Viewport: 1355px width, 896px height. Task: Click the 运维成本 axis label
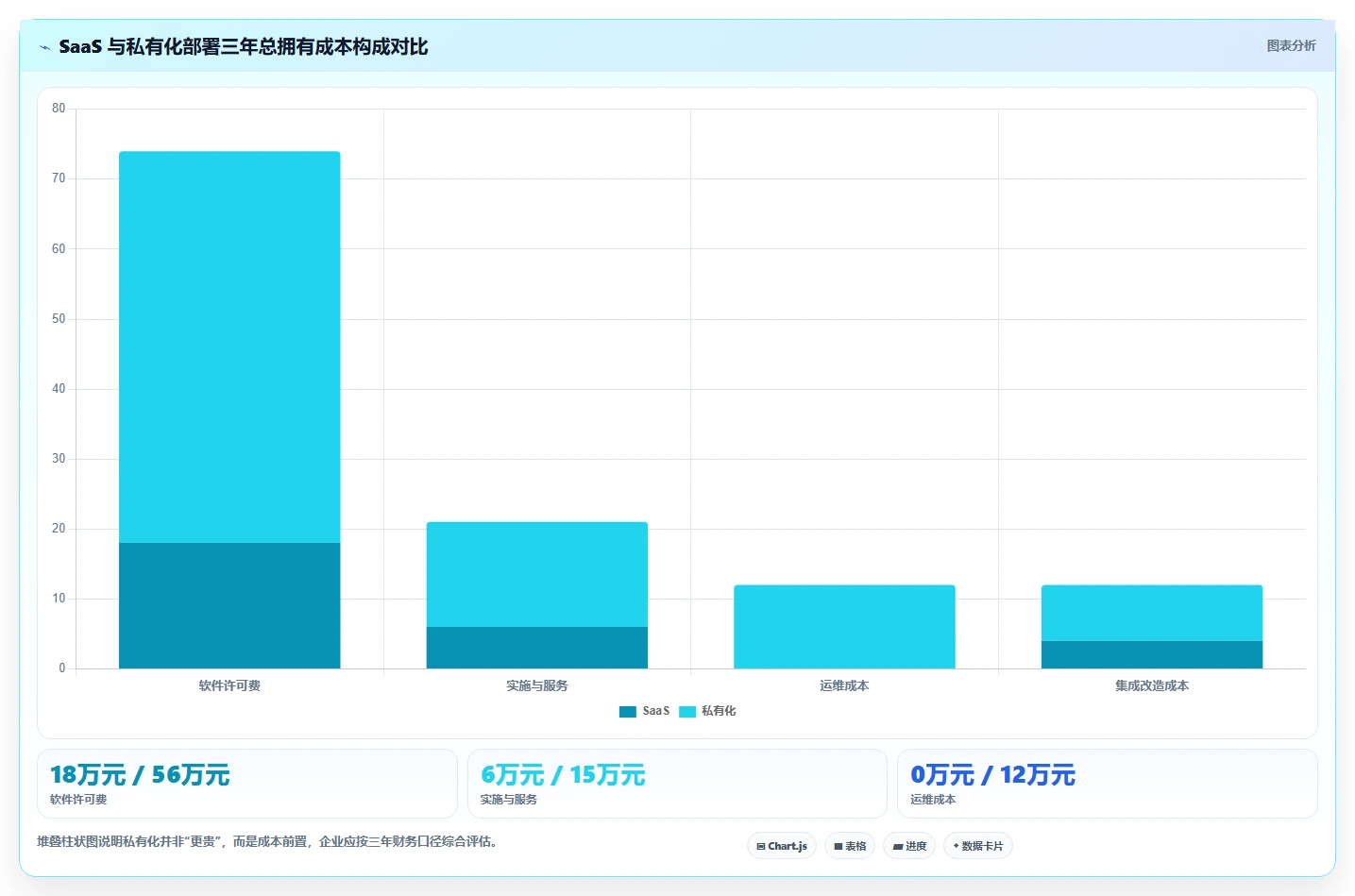844,685
